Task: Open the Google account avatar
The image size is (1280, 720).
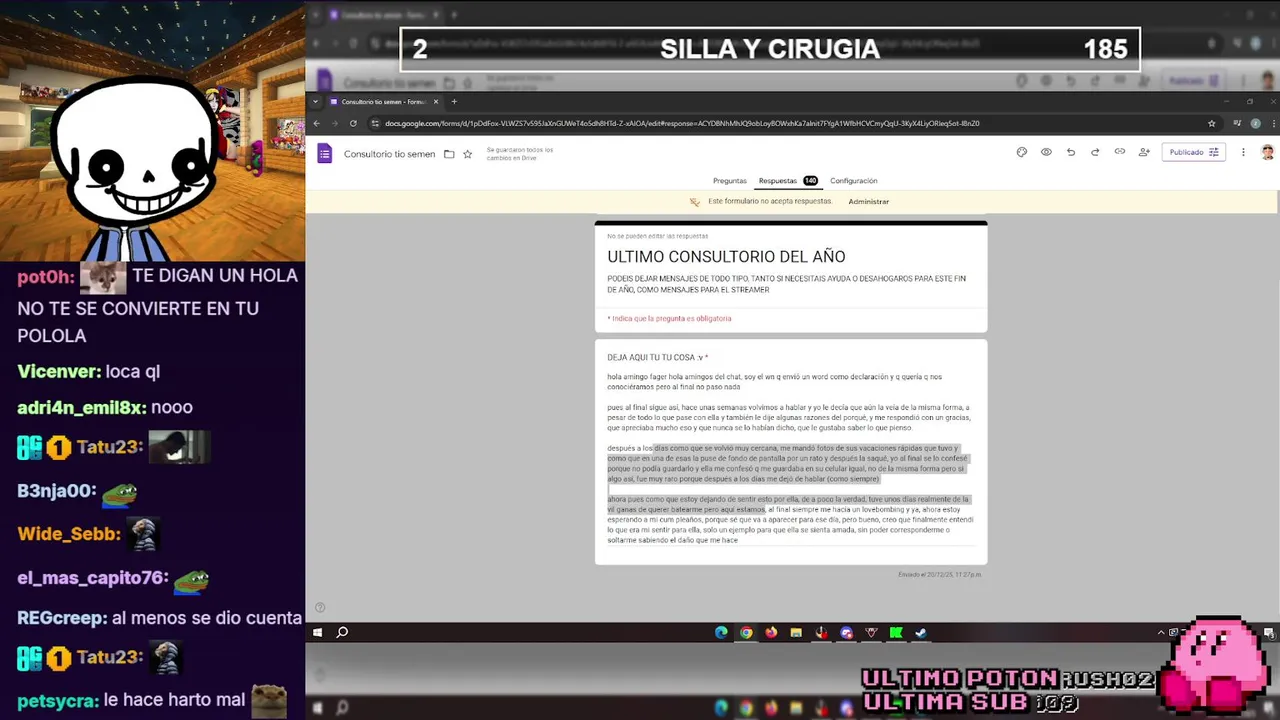Action: [1267, 152]
